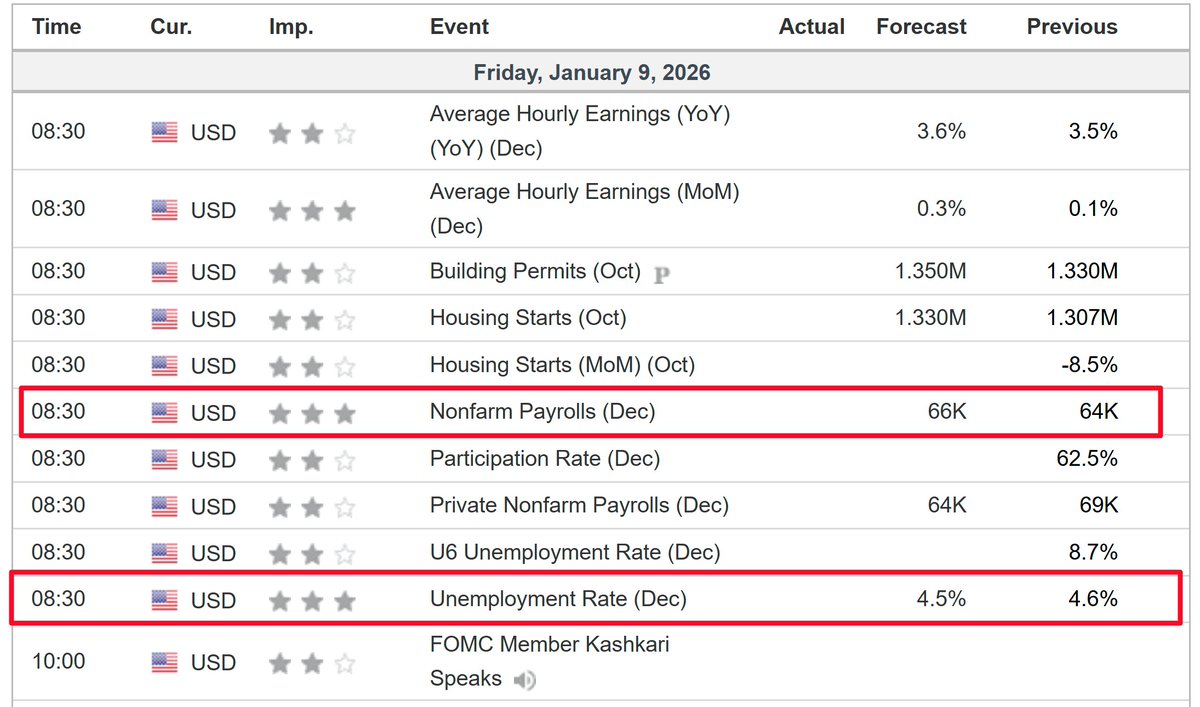Screen dimensions: 1200x707
Task: Click the 0.1% previous value
Action: tap(1092, 209)
